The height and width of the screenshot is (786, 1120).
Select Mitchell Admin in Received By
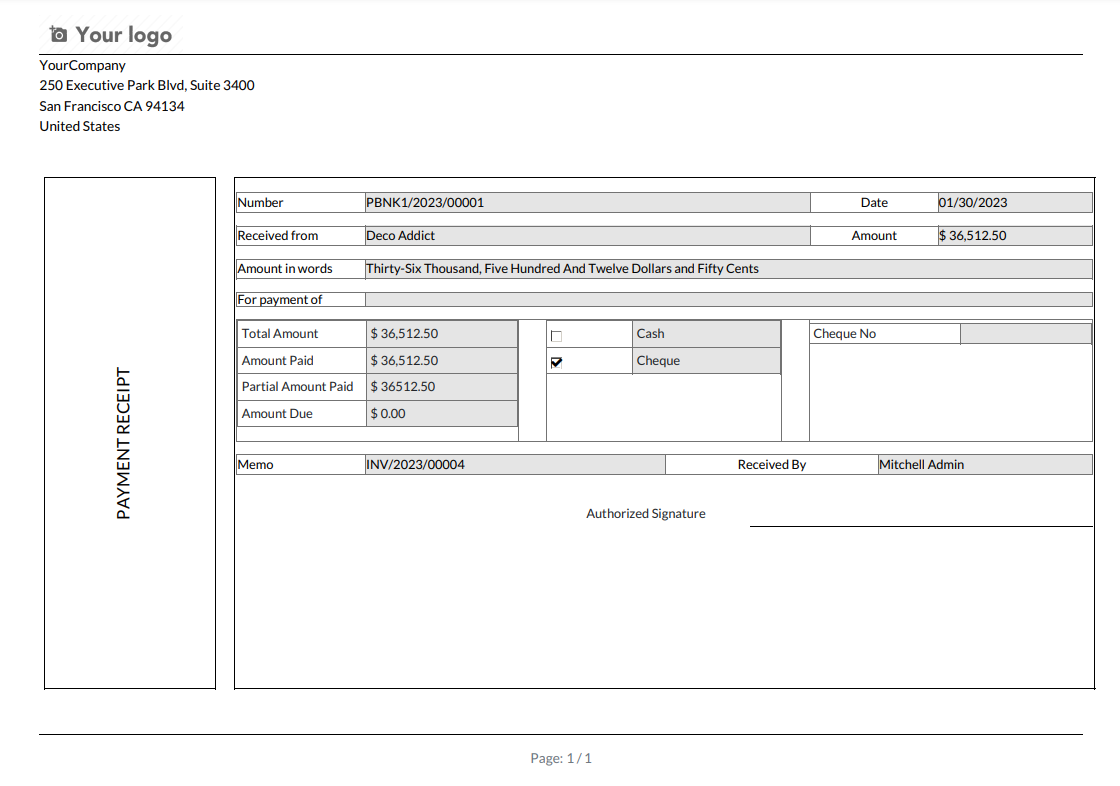coord(921,465)
